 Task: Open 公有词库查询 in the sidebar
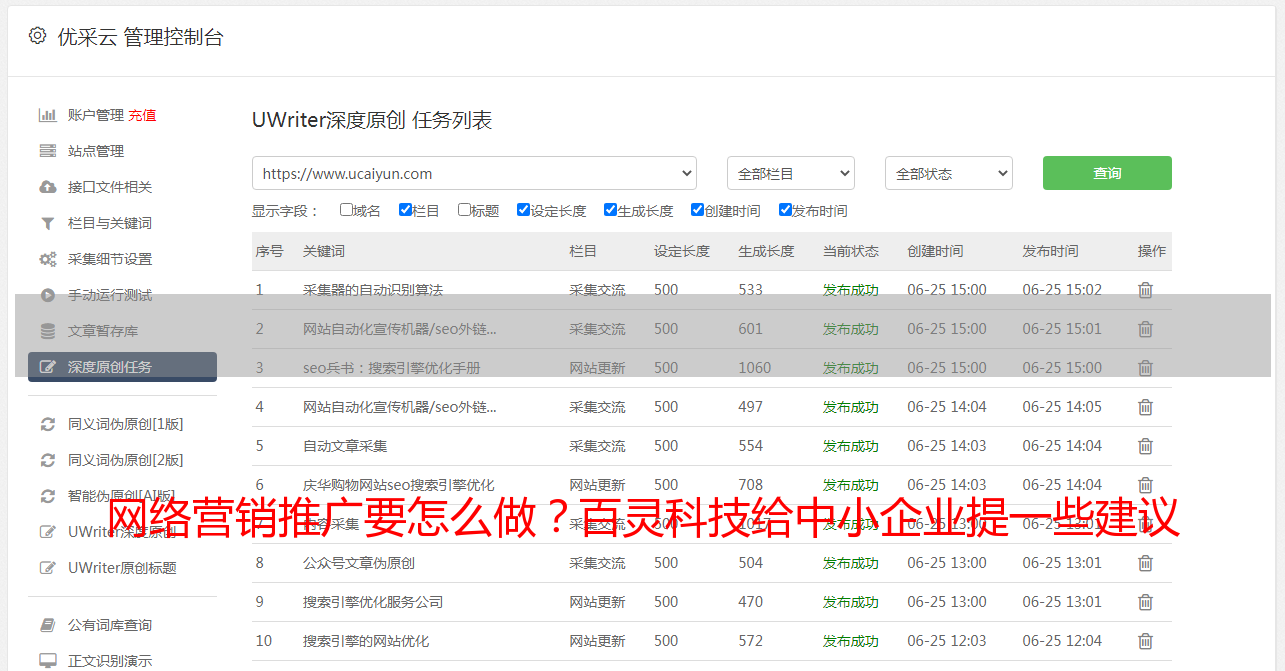(110, 625)
